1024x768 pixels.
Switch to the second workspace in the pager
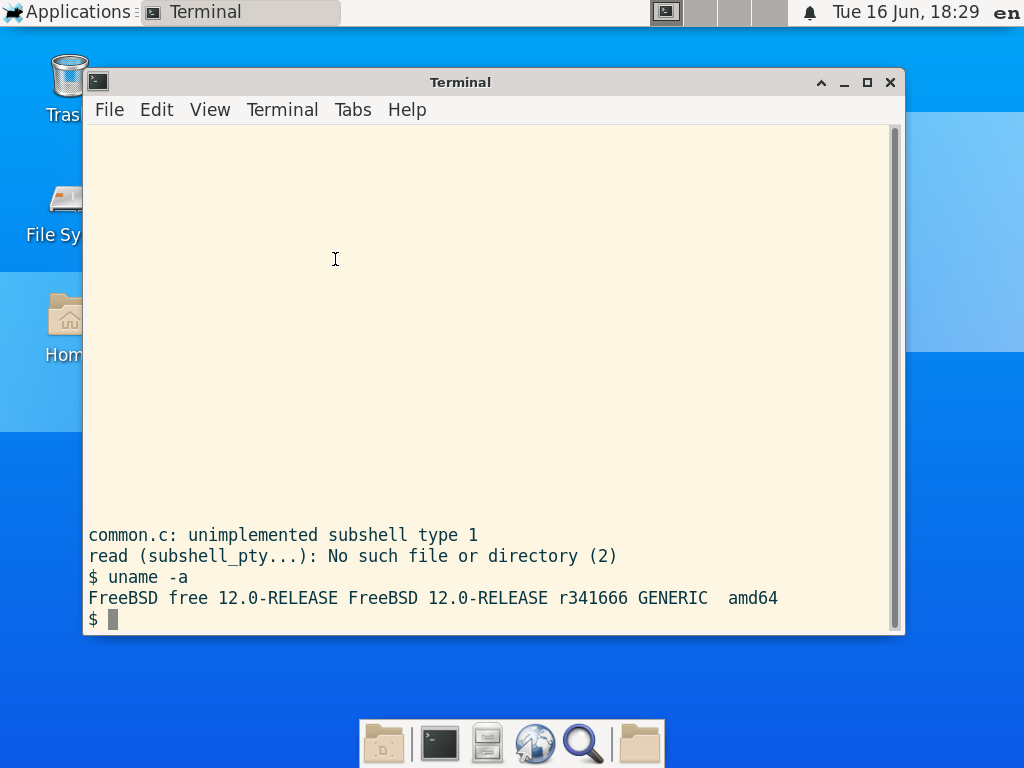701,13
